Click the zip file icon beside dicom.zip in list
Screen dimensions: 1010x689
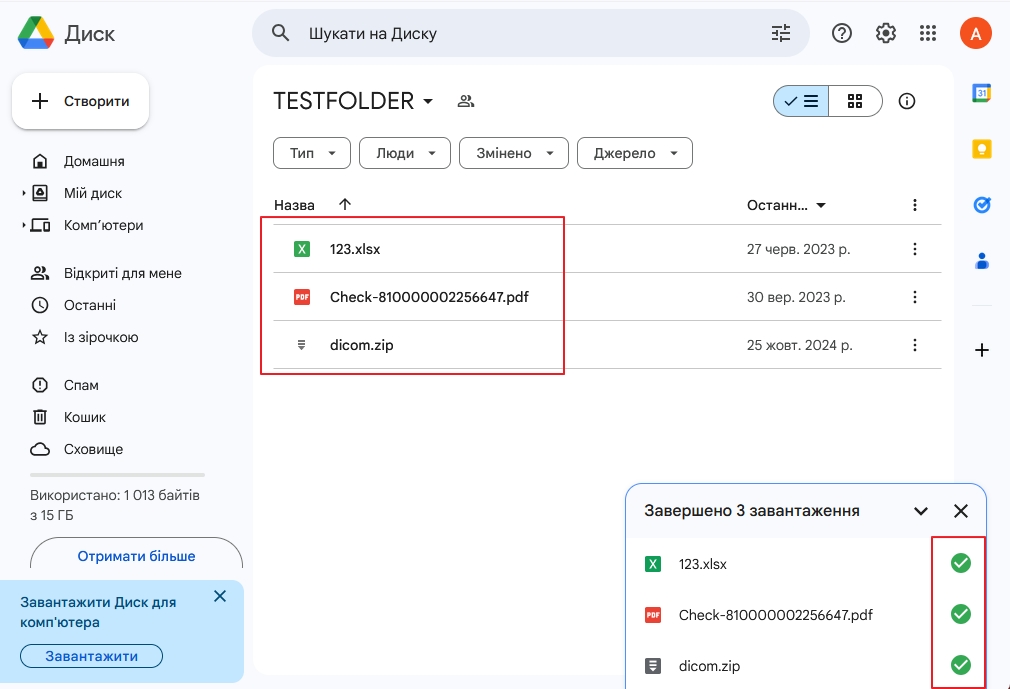(301, 345)
